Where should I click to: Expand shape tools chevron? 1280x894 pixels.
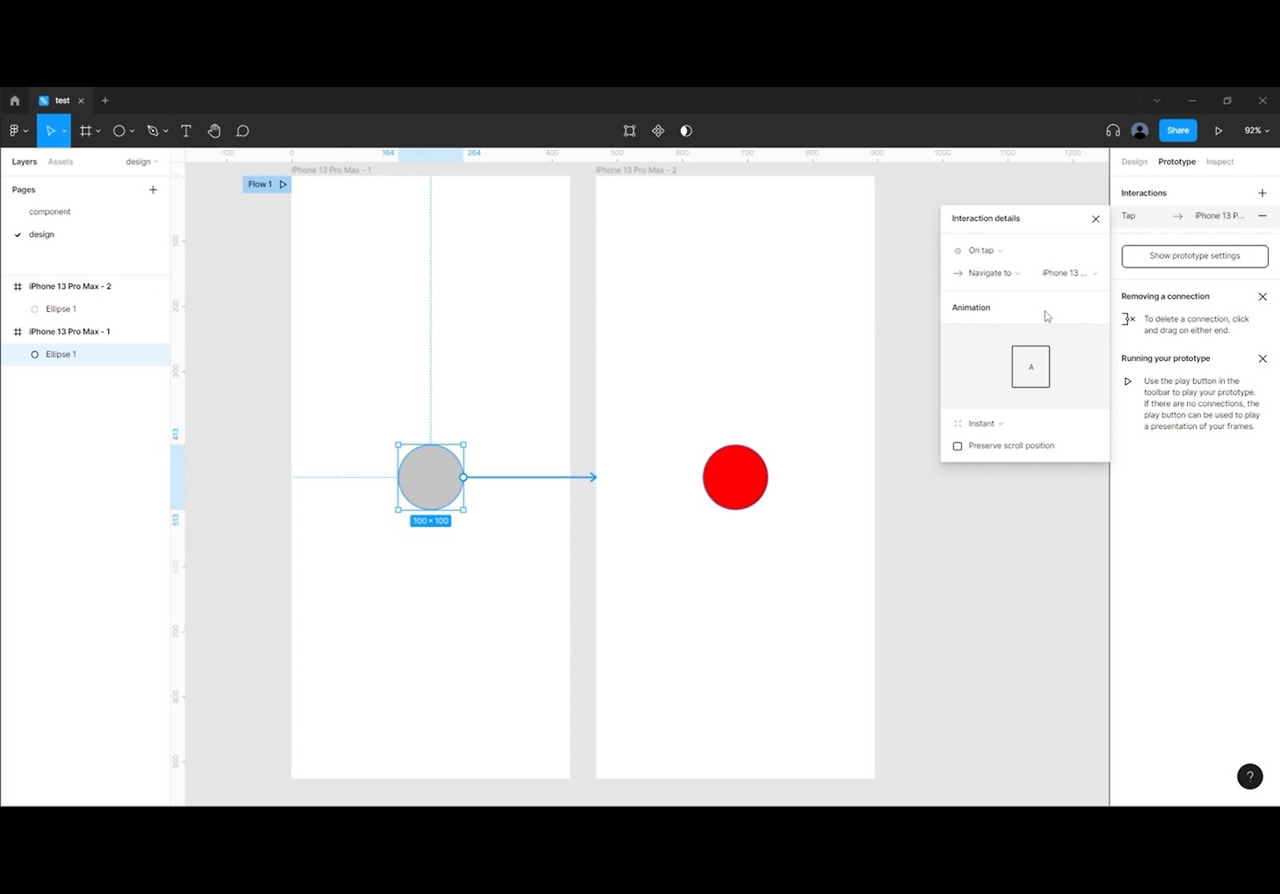click(131, 131)
